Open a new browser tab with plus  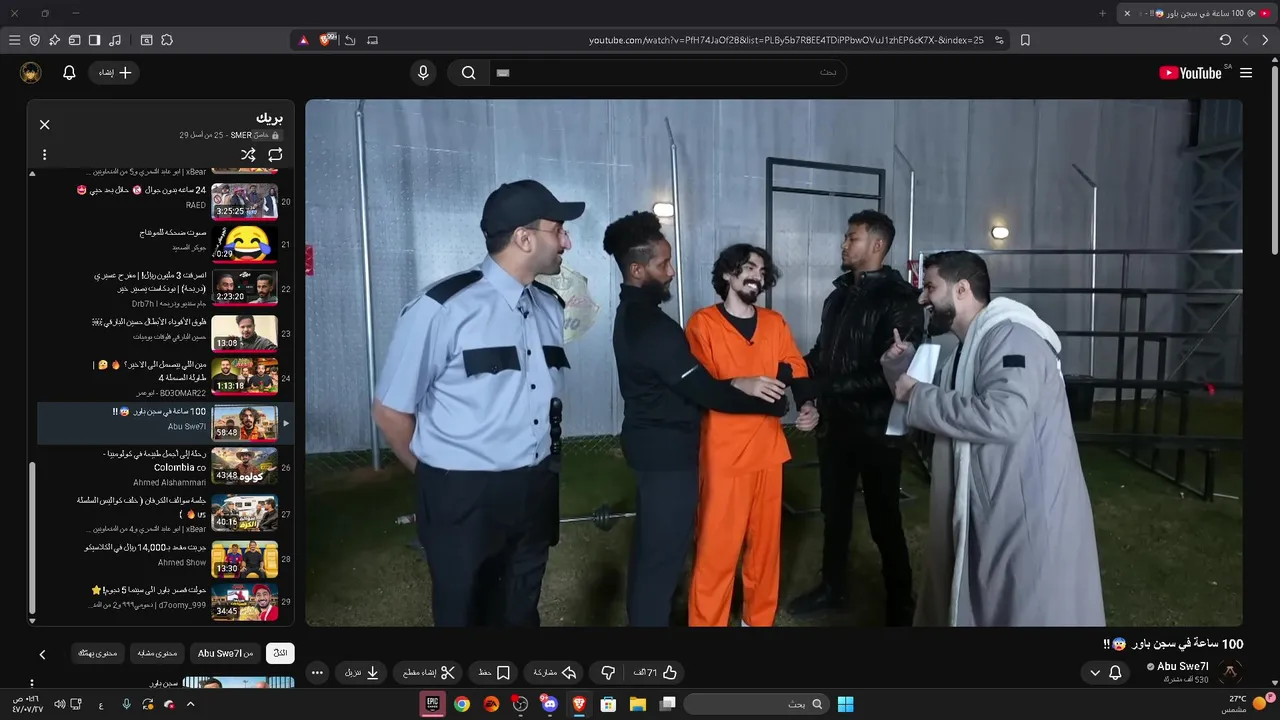tap(1103, 13)
